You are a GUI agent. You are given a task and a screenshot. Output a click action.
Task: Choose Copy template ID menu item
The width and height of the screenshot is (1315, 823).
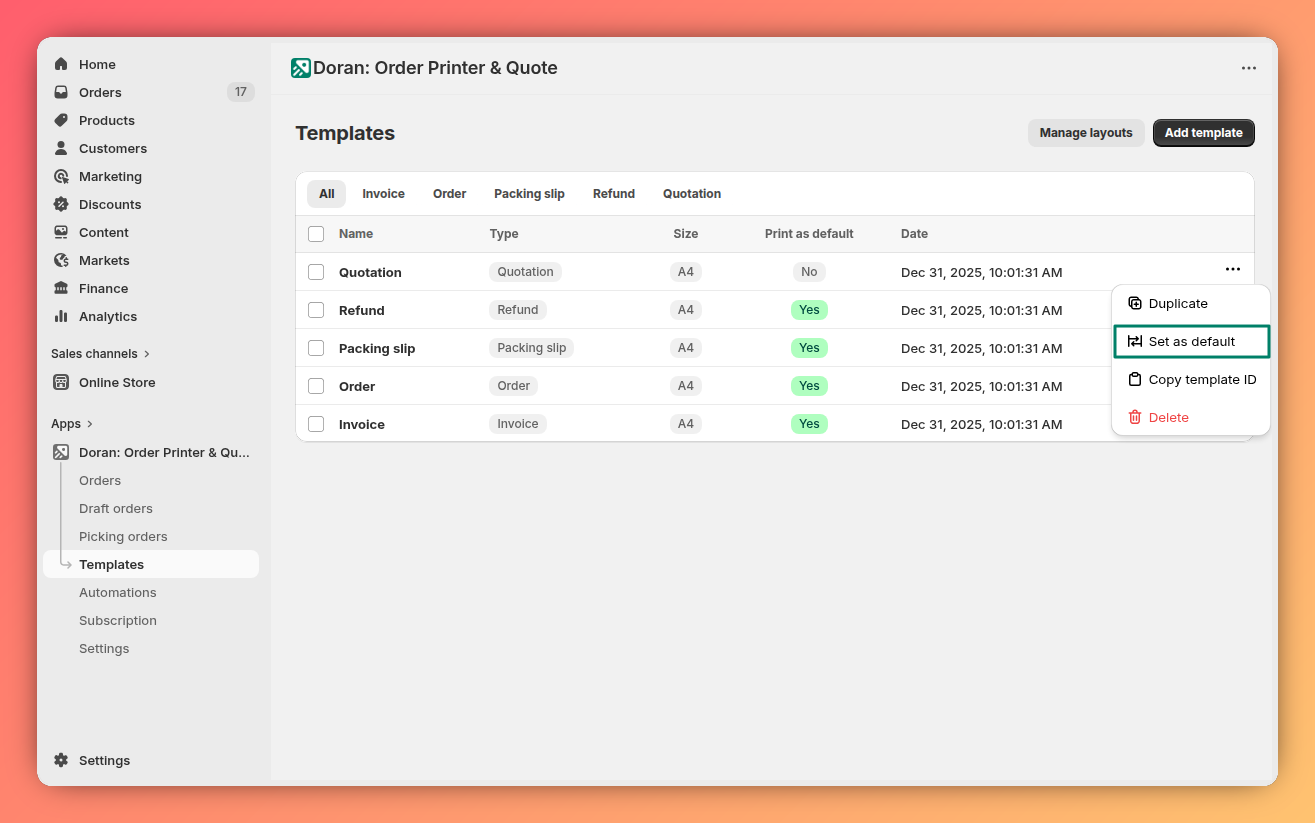[1191, 379]
